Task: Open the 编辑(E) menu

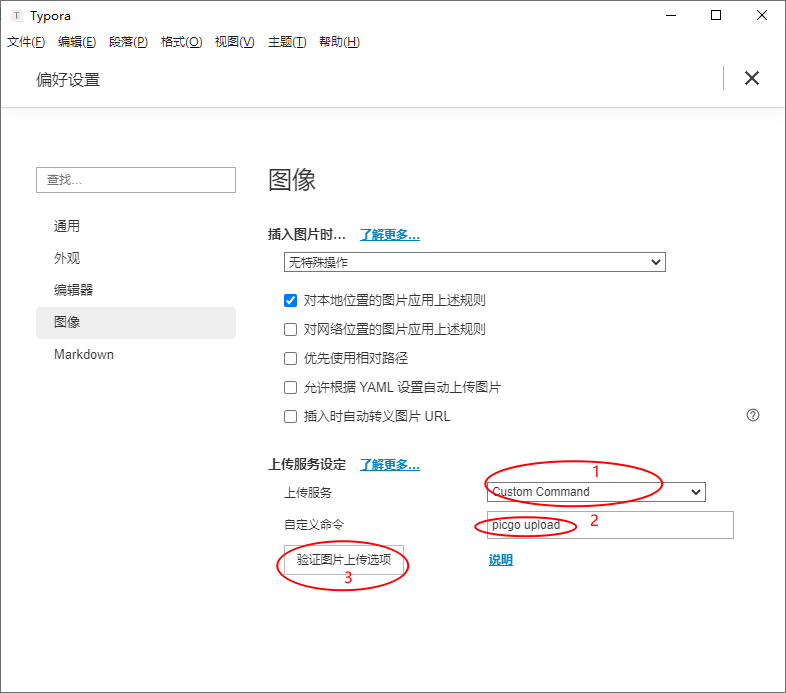Action: 77,42
